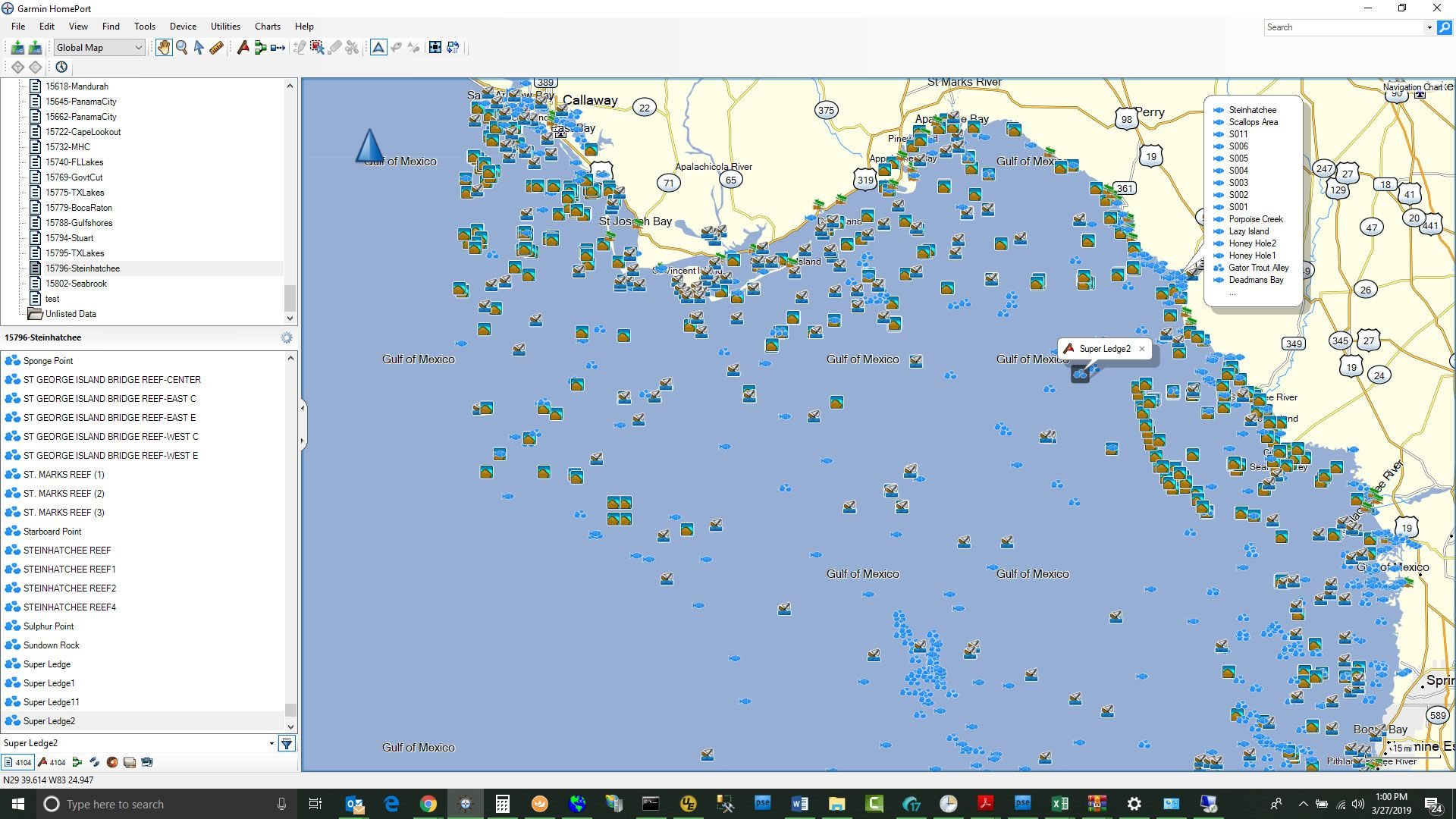The image size is (1456, 819).
Task: Open Google Chrome from the taskbar
Action: (428, 804)
